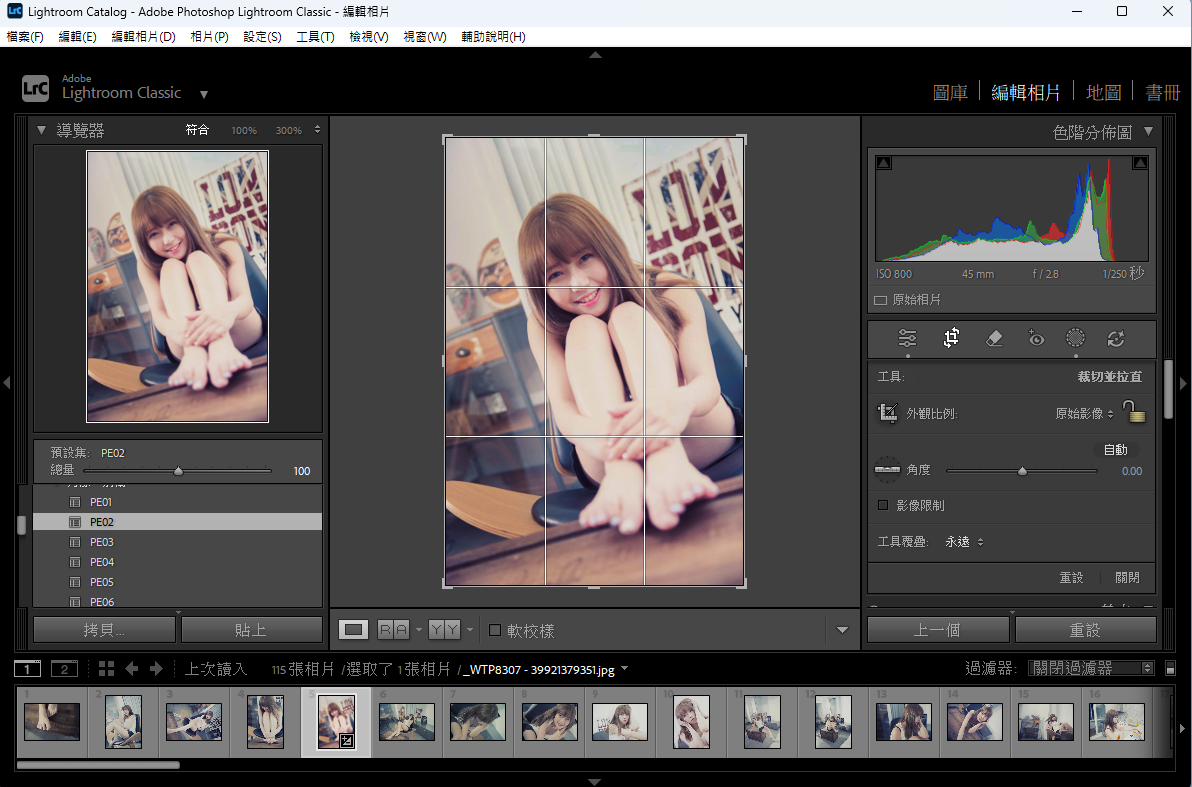Collapse the 導覽器 navigator panel
Screen dimensions: 1192x787
(42, 130)
